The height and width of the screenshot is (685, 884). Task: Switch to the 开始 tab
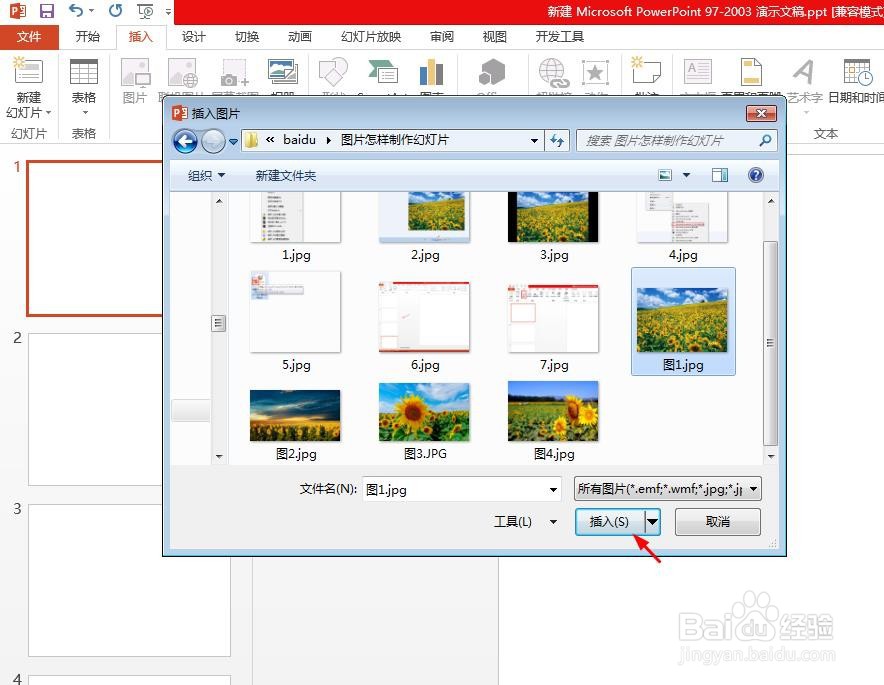[87, 37]
